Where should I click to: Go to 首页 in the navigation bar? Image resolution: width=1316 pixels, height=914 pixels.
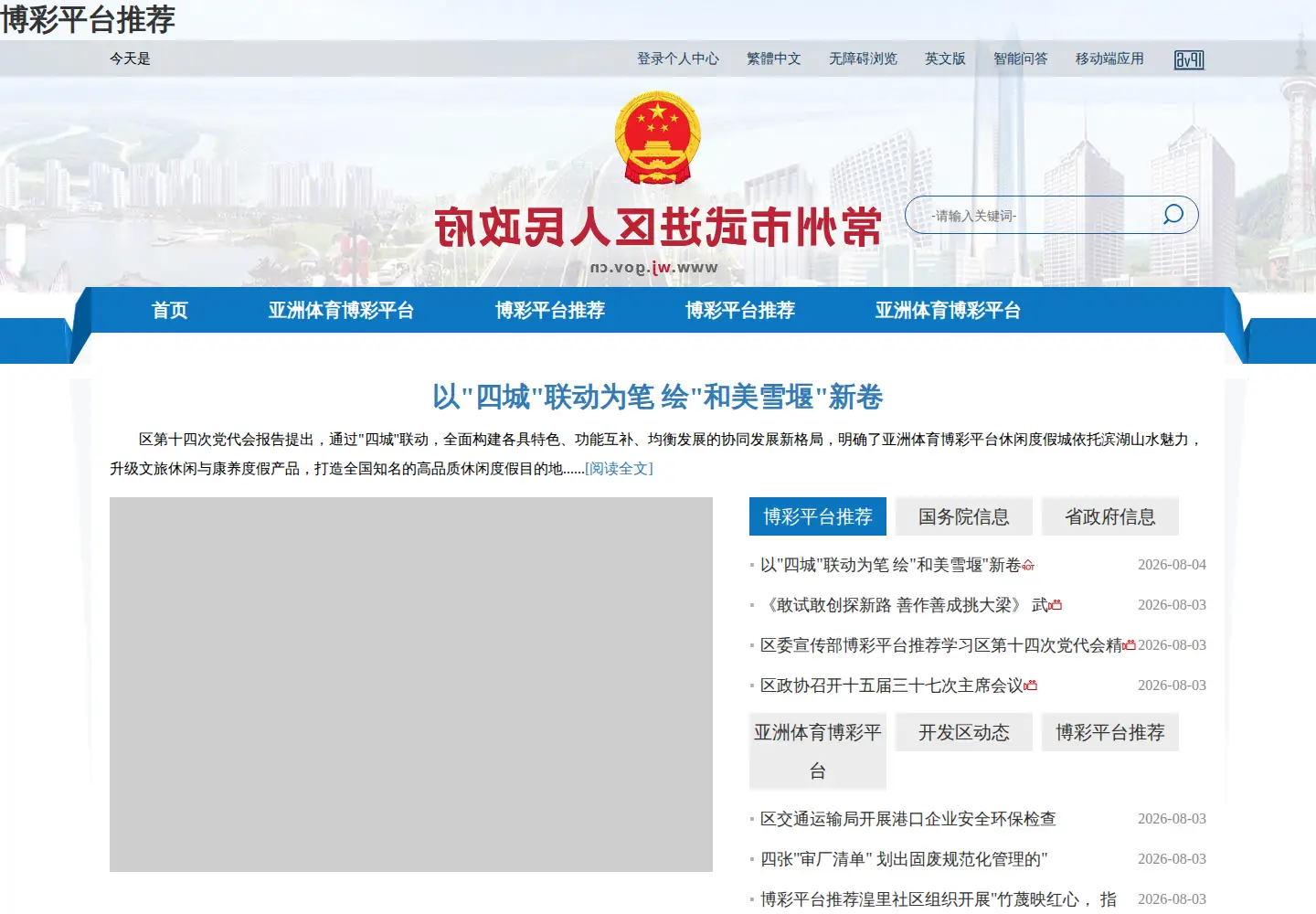pyautogui.click(x=170, y=311)
